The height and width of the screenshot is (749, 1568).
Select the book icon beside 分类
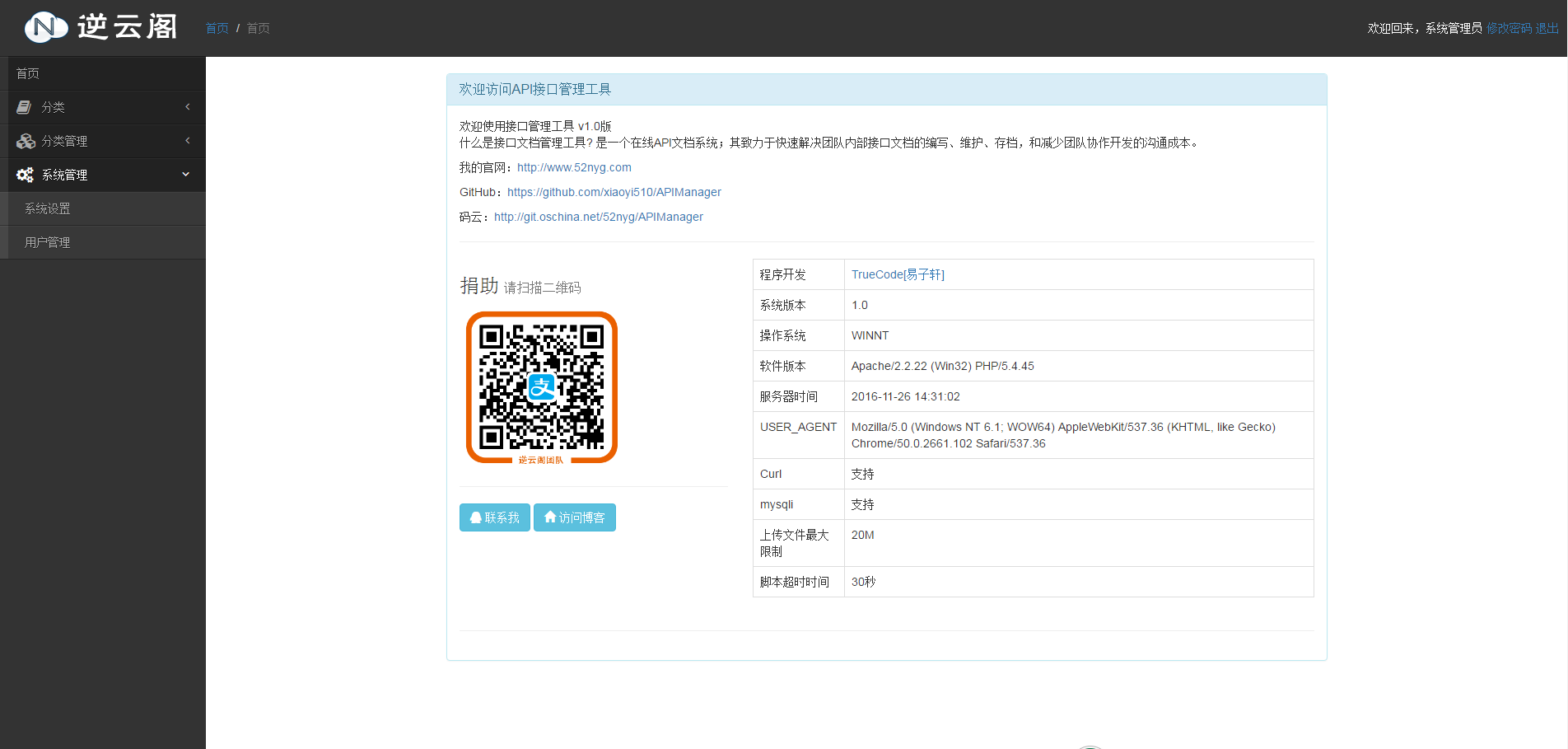(24, 107)
